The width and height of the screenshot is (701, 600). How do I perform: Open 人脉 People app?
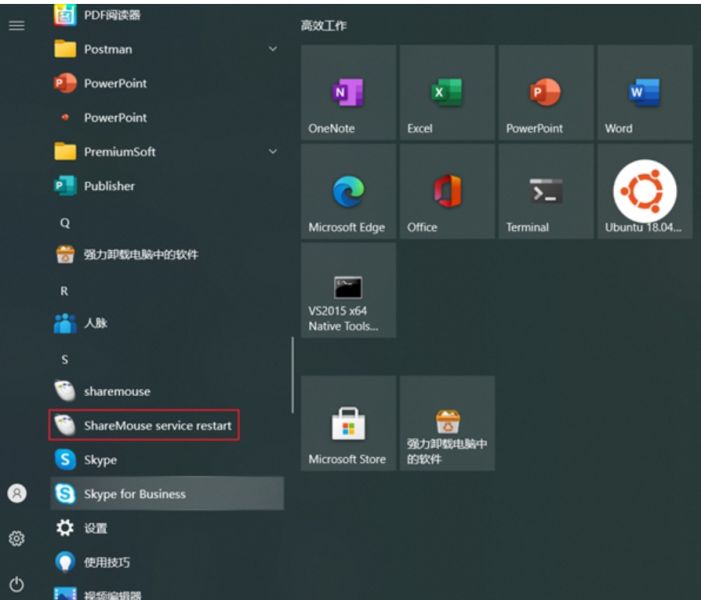point(167,323)
